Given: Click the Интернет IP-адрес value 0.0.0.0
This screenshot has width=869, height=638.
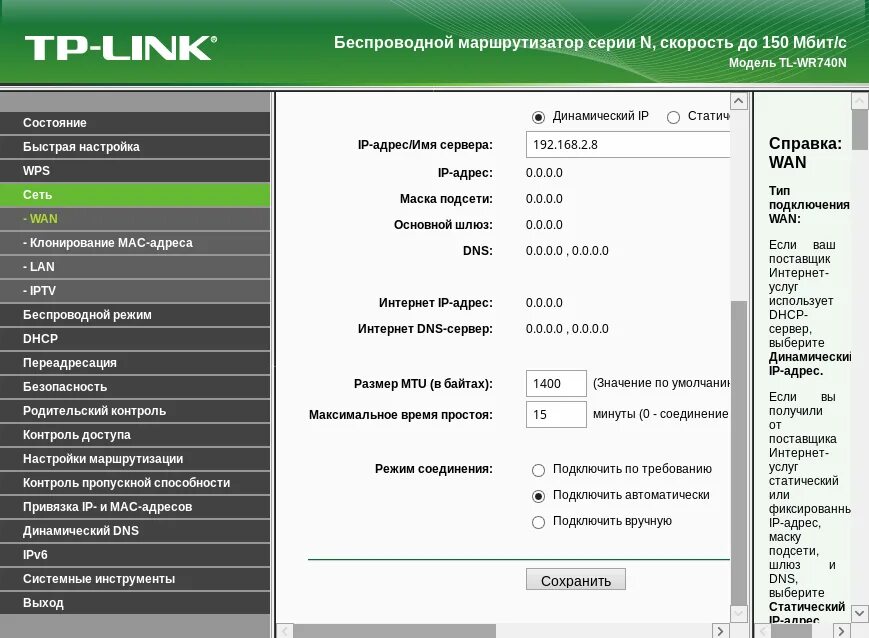Looking at the screenshot, I should pyautogui.click(x=544, y=303).
